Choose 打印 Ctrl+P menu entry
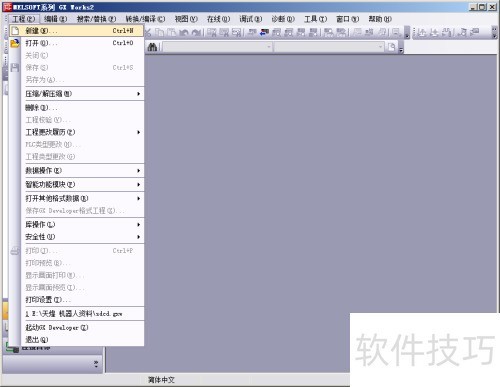Image resolution: width=500 pixels, height=387 pixels. pyautogui.click(x=77, y=251)
